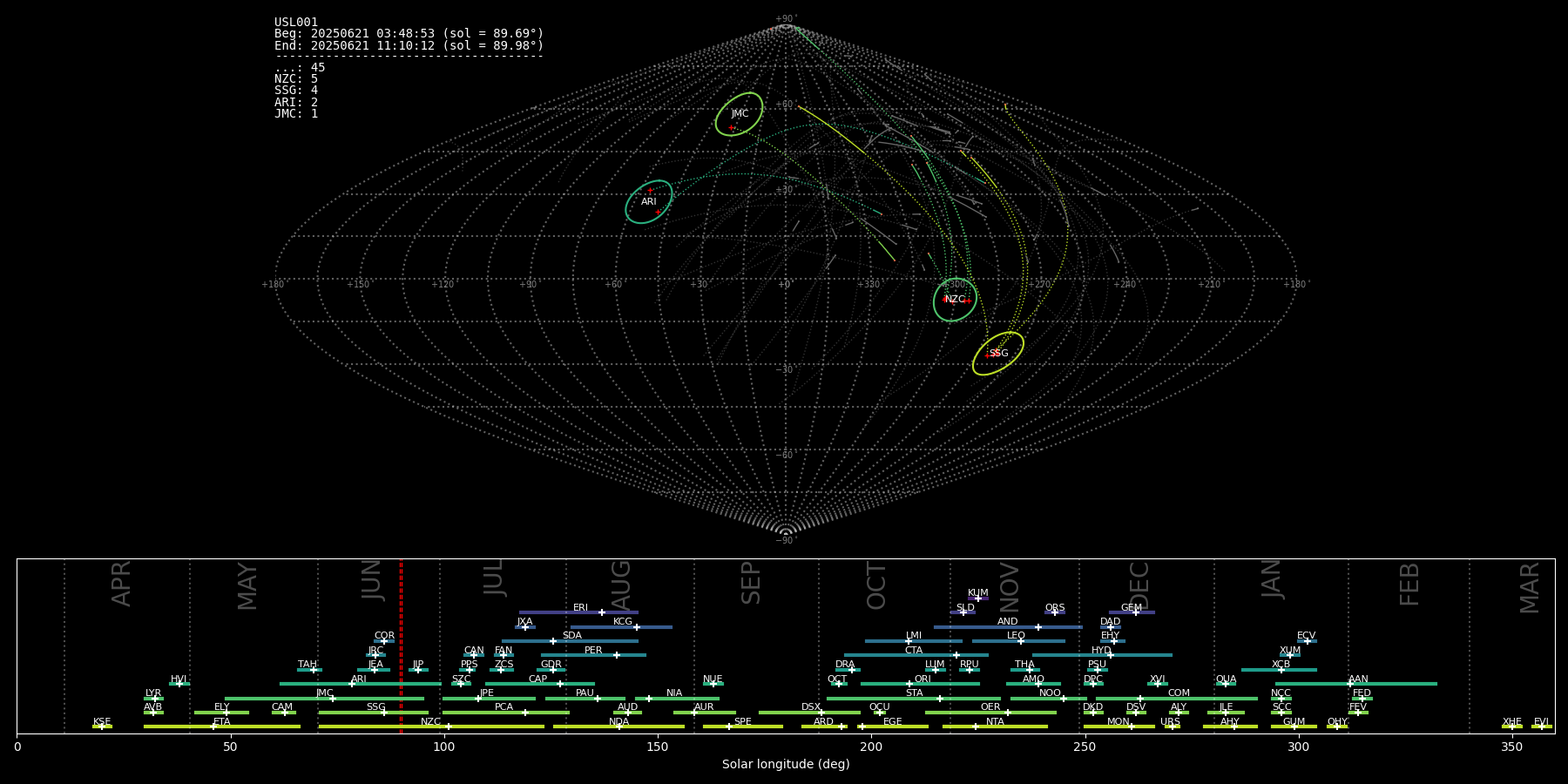Click the DRA shower marker
The height and width of the screenshot is (784, 1568).
(852, 670)
